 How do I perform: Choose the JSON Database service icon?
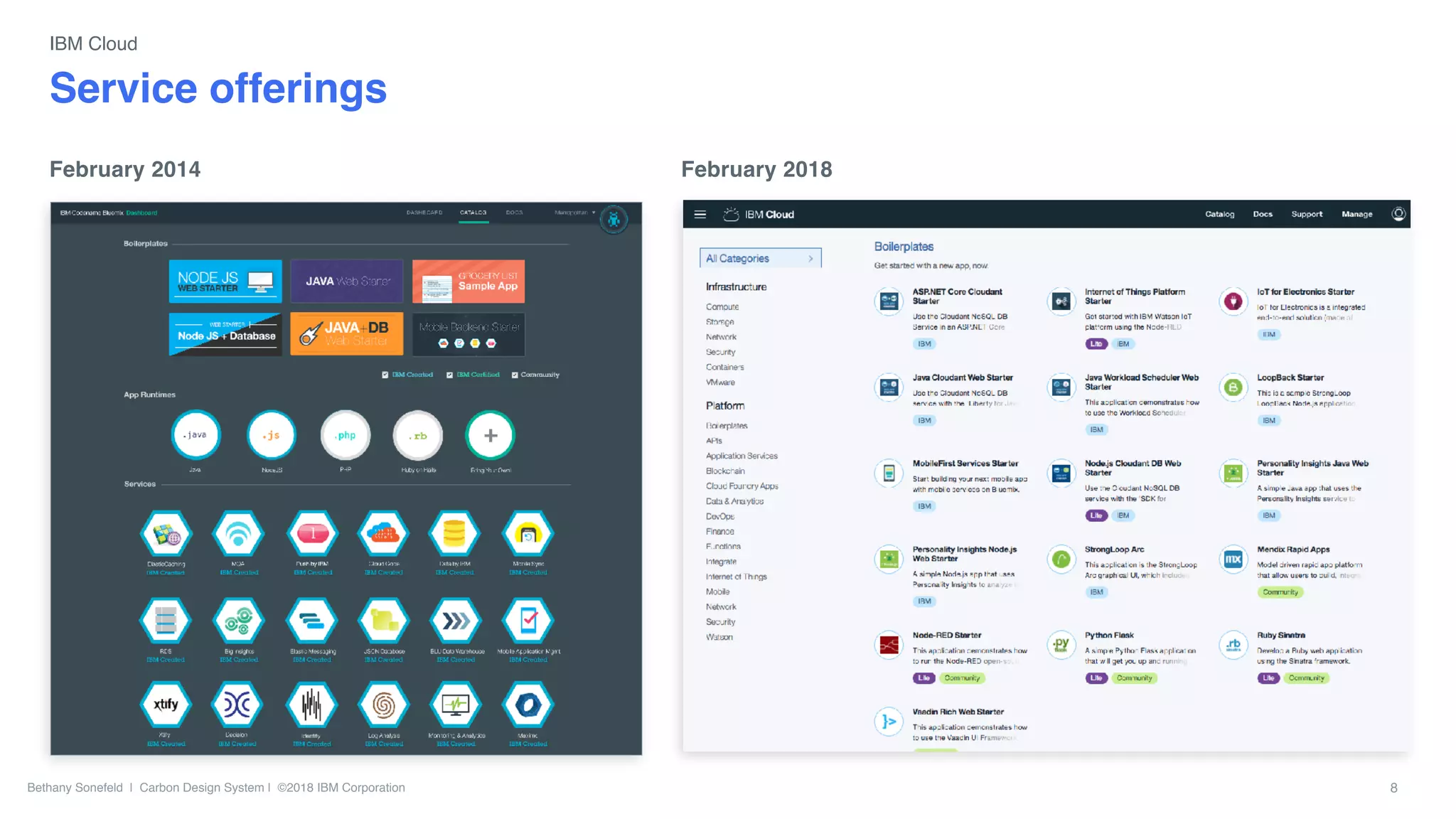(384, 621)
